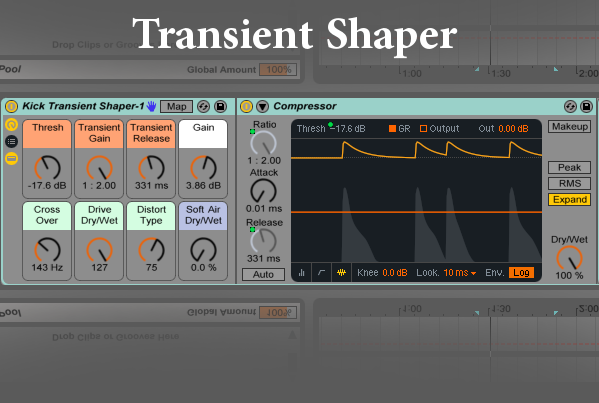The image size is (599, 403).
Task: Click the orange threshold line in display
Action: pyautogui.click(x=416, y=212)
